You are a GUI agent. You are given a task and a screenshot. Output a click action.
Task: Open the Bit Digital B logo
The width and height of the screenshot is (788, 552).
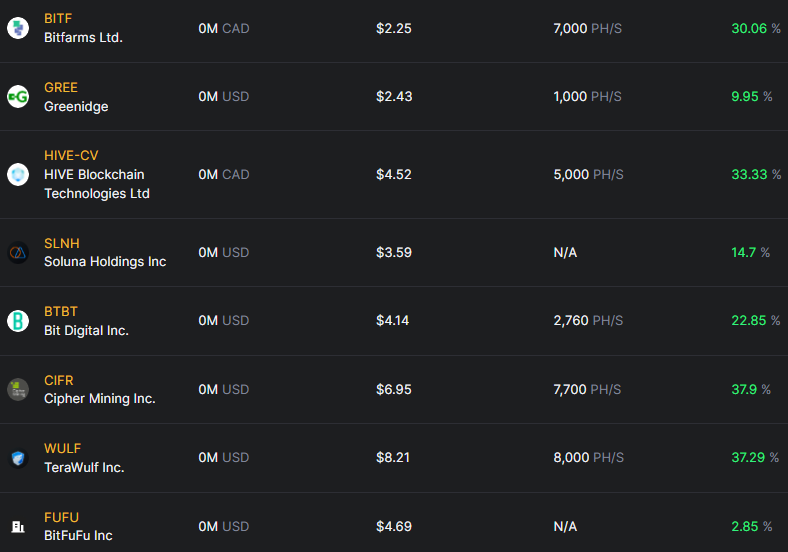18,321
